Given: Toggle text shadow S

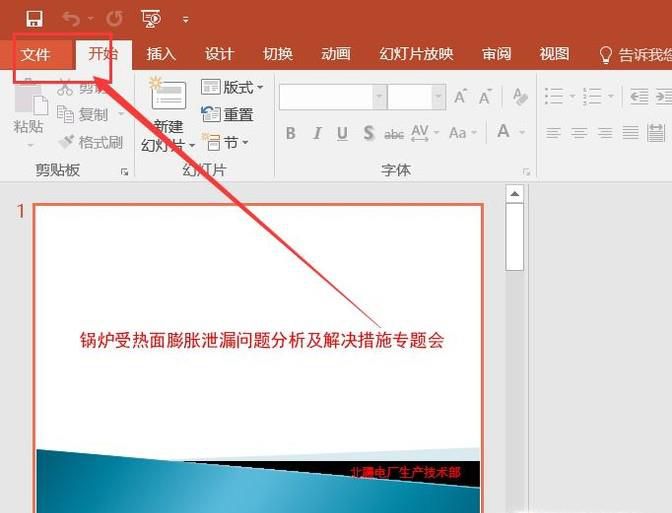Looking at the screenshot, I should coord(368,133).
